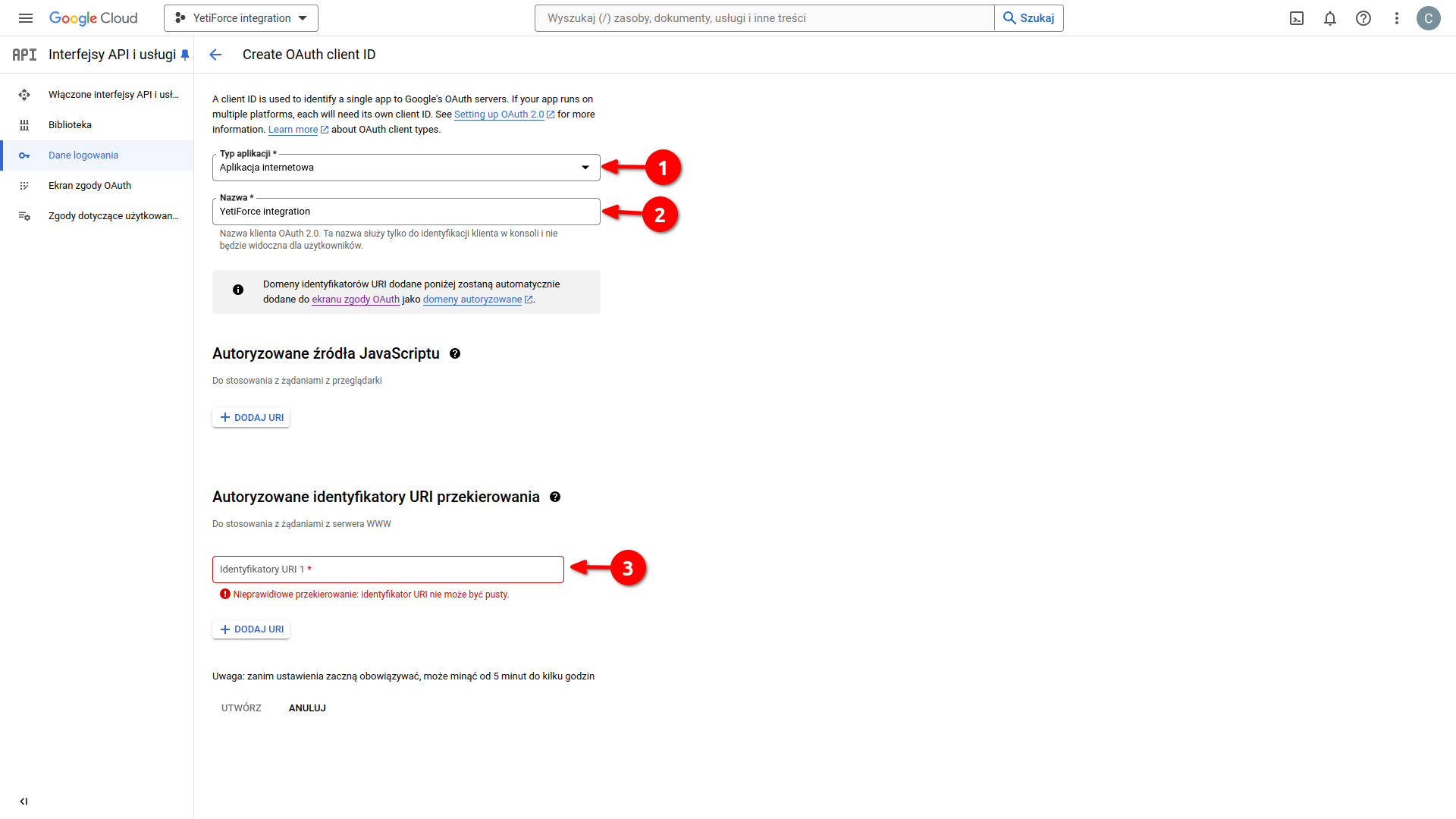1456x819 pixels.
Task: Open the main hamburger navigation menu
Action: (x=26, y=18)
